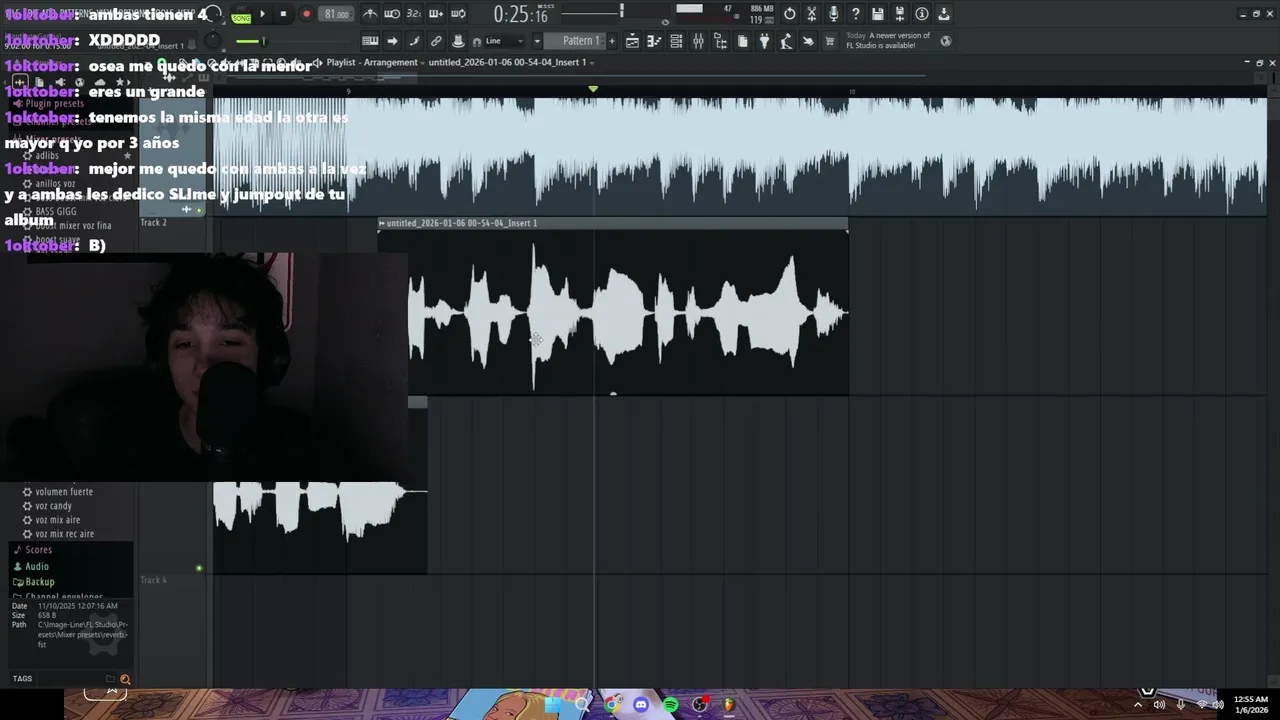Stop playback with the Stop button
Viewport: 1280px width, 720px height.
coord(284,14)
